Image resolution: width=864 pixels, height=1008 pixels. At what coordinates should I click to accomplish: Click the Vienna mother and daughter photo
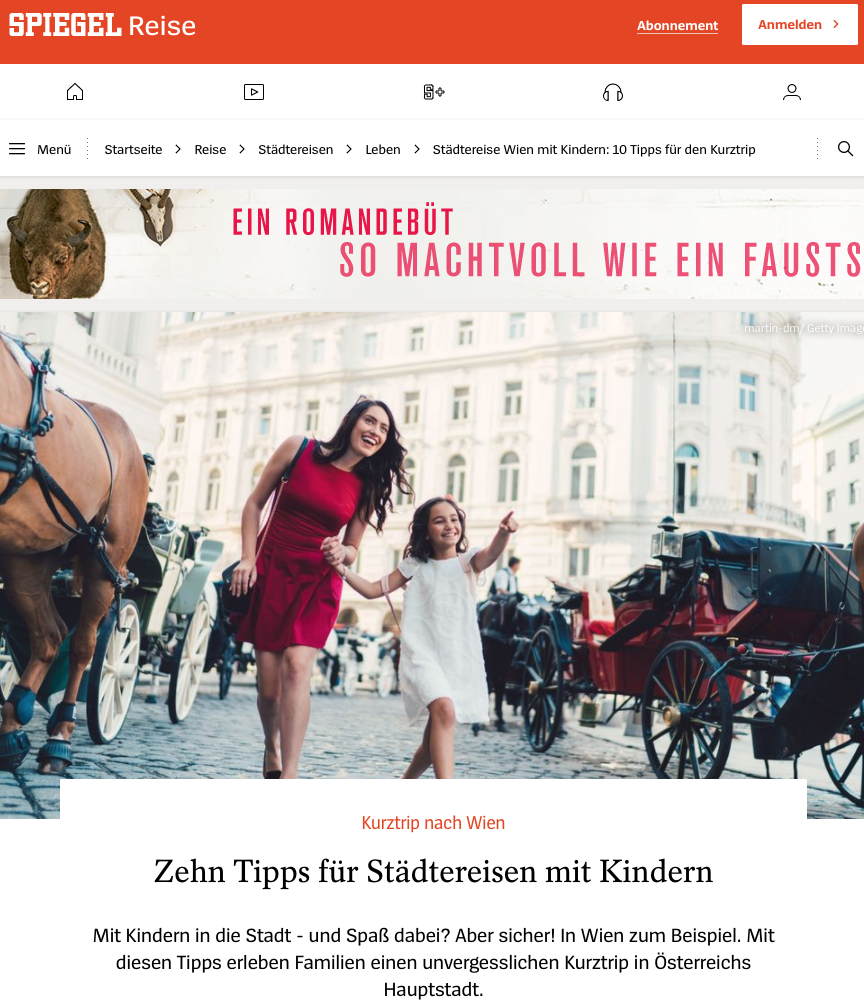pos(432,546)
